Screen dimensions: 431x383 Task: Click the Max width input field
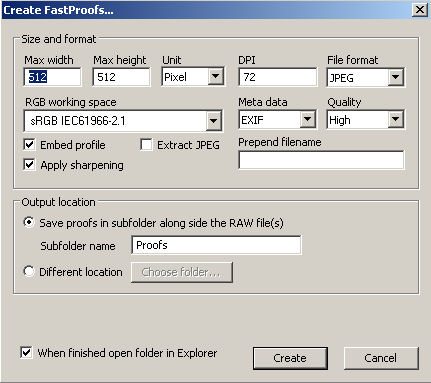coord(52,77)
